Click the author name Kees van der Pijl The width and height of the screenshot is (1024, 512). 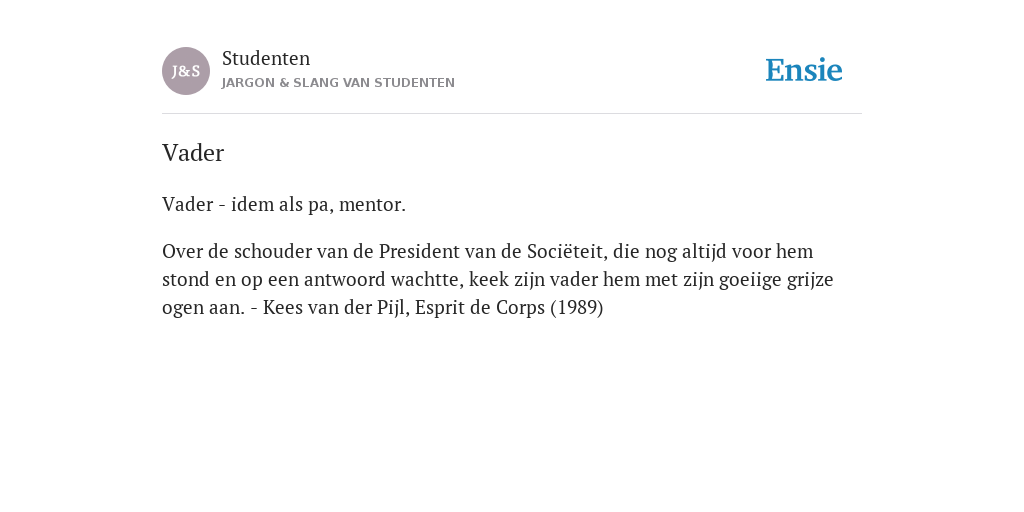point(336,308)
